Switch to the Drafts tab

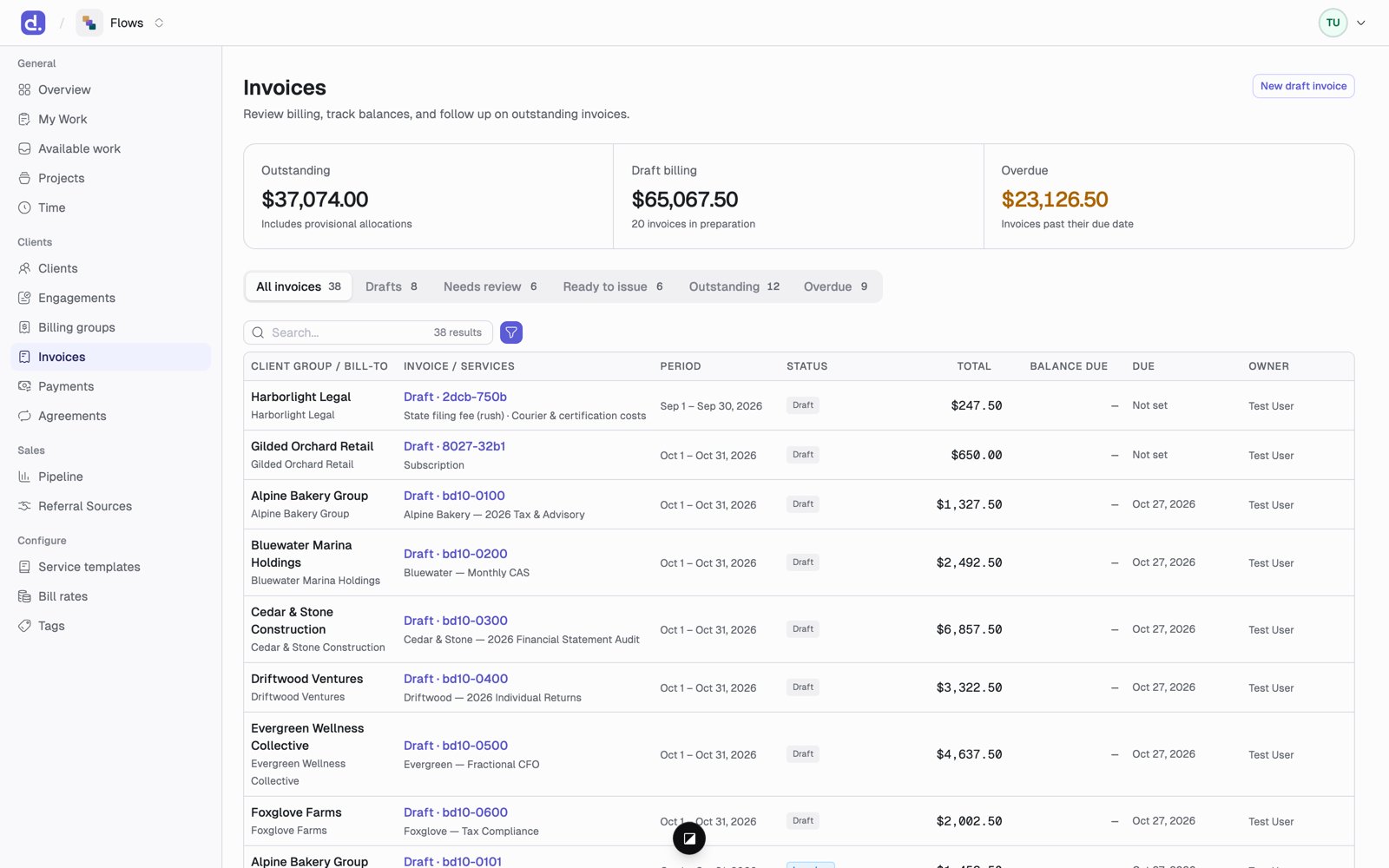(x=392, y=286)
